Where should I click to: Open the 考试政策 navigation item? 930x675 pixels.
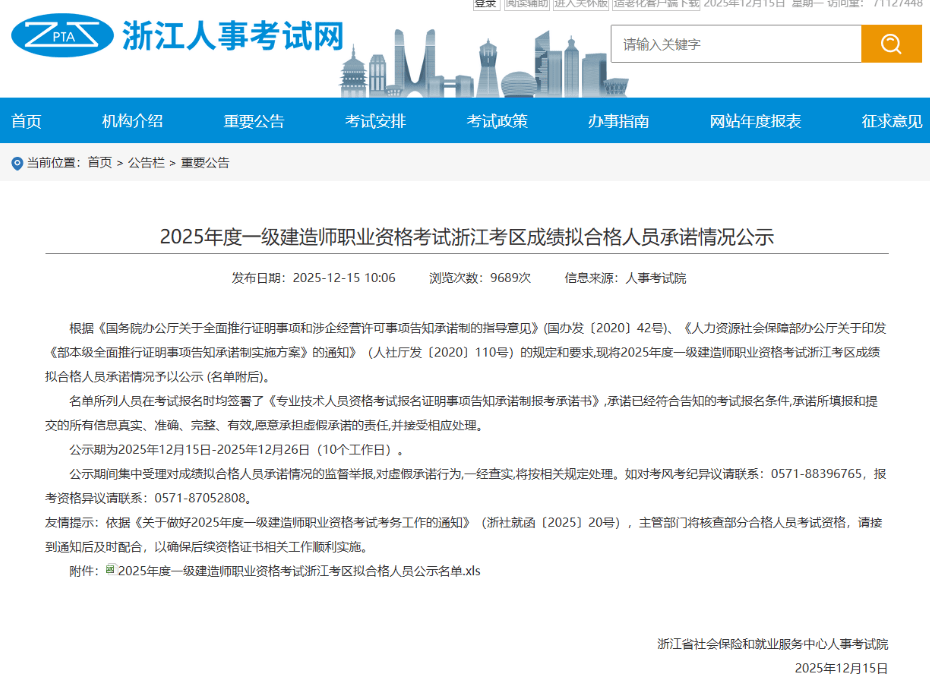click(497, 121)
